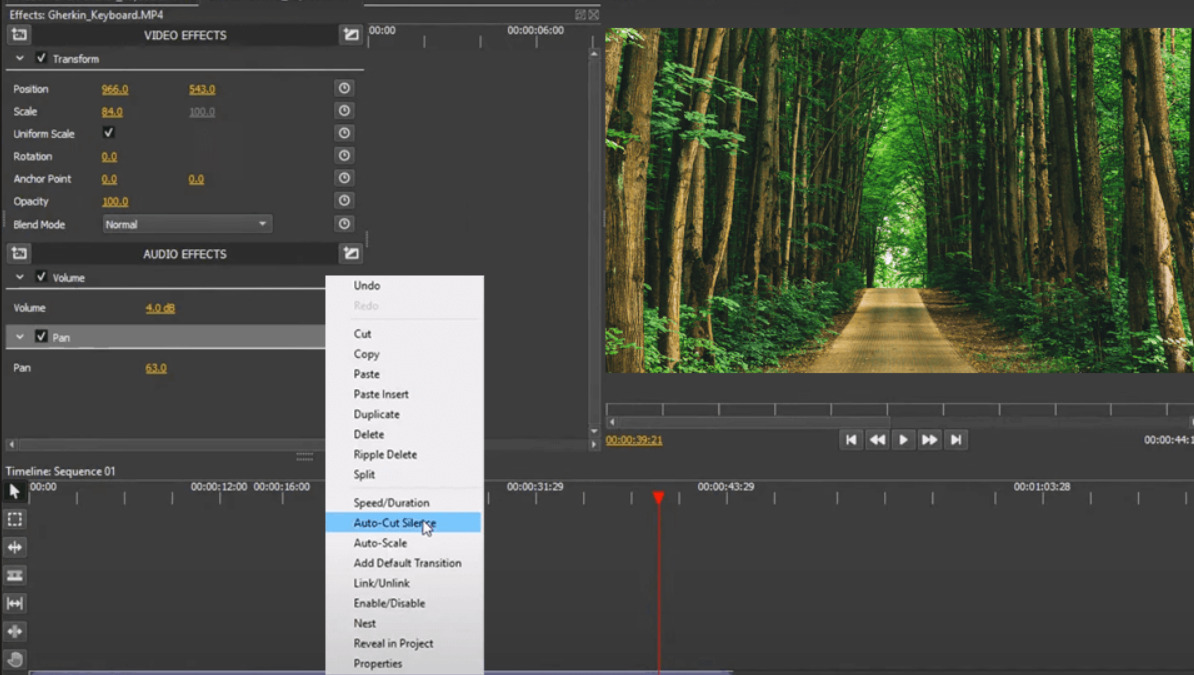Click the Opacity value 100.0
The width and height of the screenshot is (1194, 675).
click(x=115, y=201)
